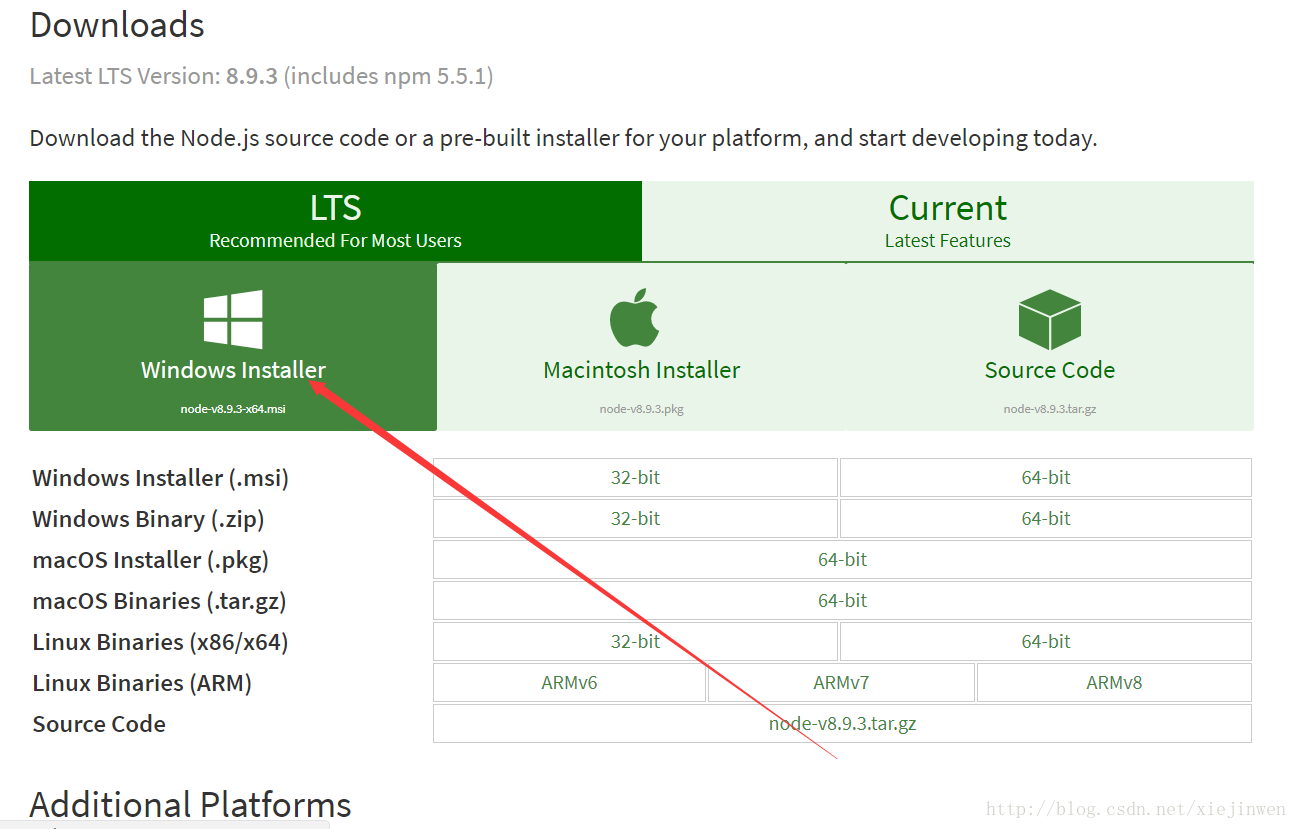
Task: Click the Apple logo icon
Action: tap(635, 318)
